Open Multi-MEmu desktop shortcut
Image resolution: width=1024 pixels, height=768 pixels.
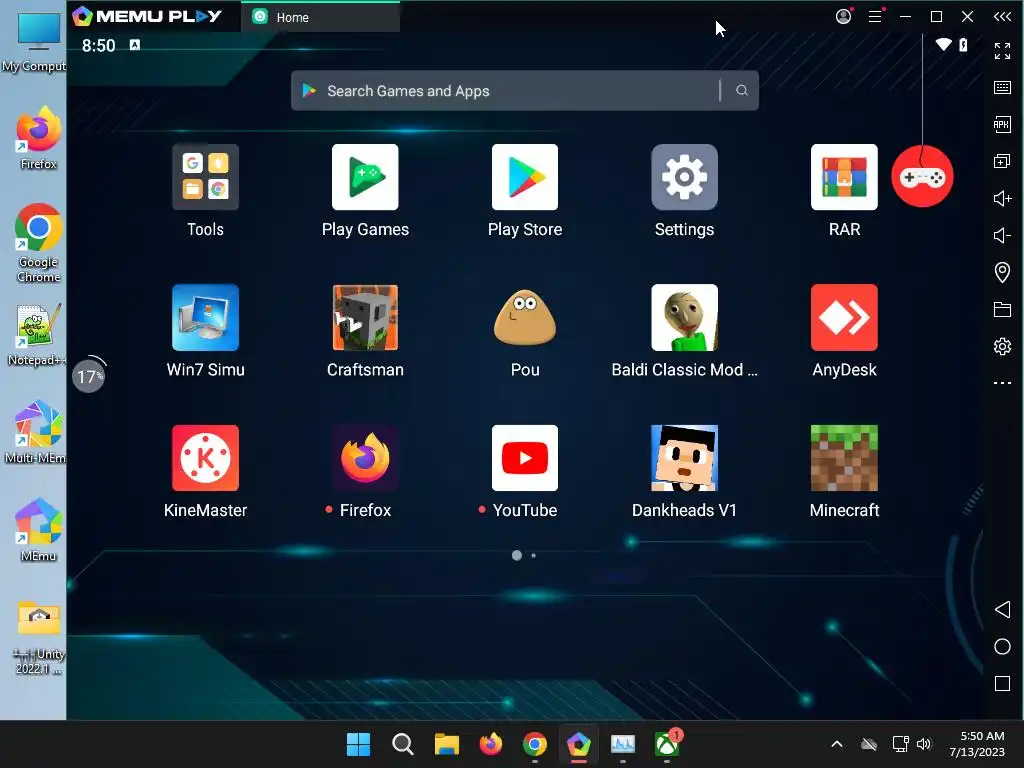point(35,433)
